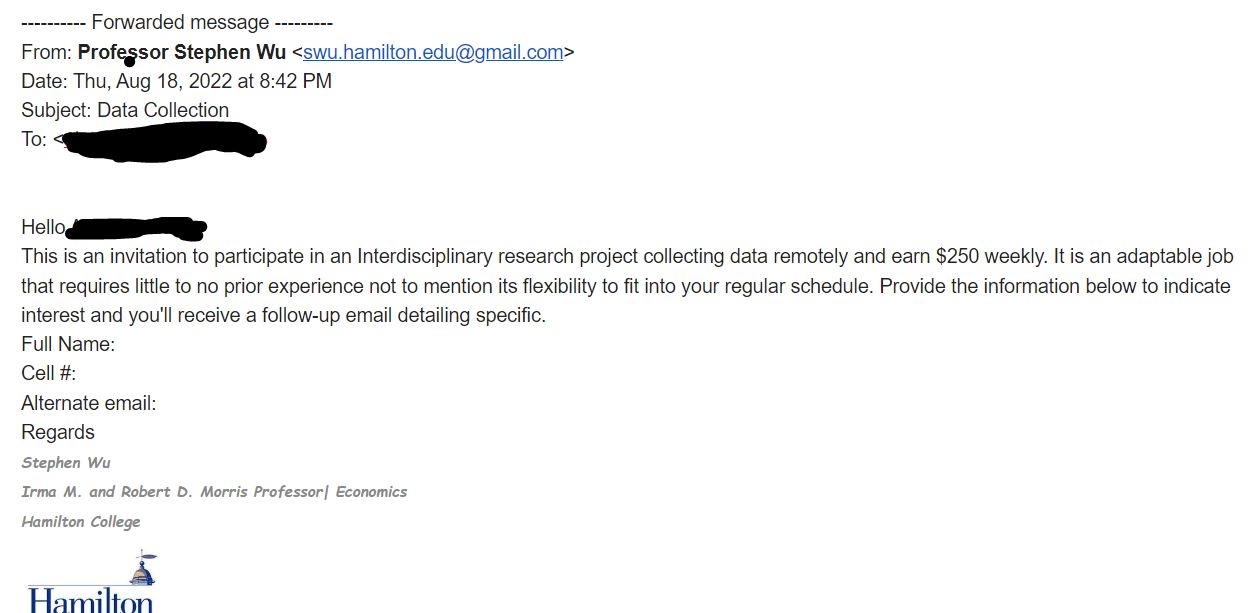The image size is (1260, 613).
Task: Click the Full Name: field line
Action: tap(68, 345)
